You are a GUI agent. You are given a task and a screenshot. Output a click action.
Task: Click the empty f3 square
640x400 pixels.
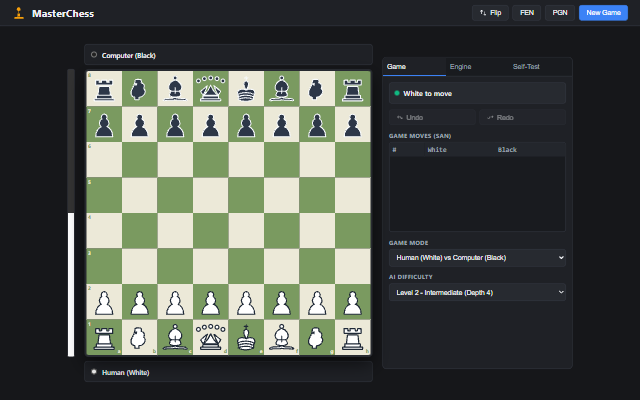point(282,266)
